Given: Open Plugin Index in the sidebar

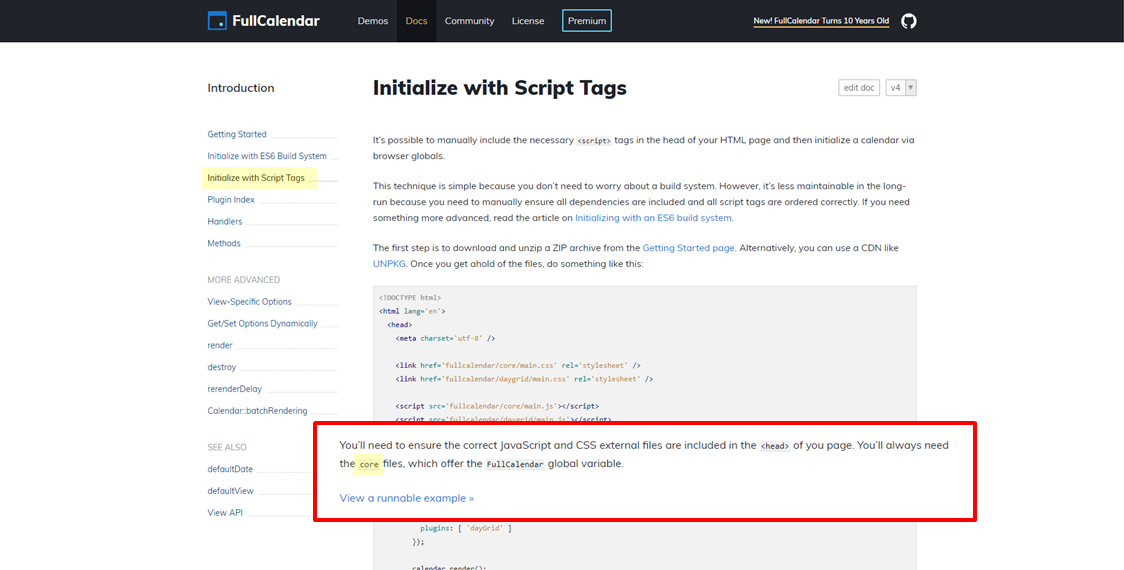Looking at the screenshot, I should point(231,199).
